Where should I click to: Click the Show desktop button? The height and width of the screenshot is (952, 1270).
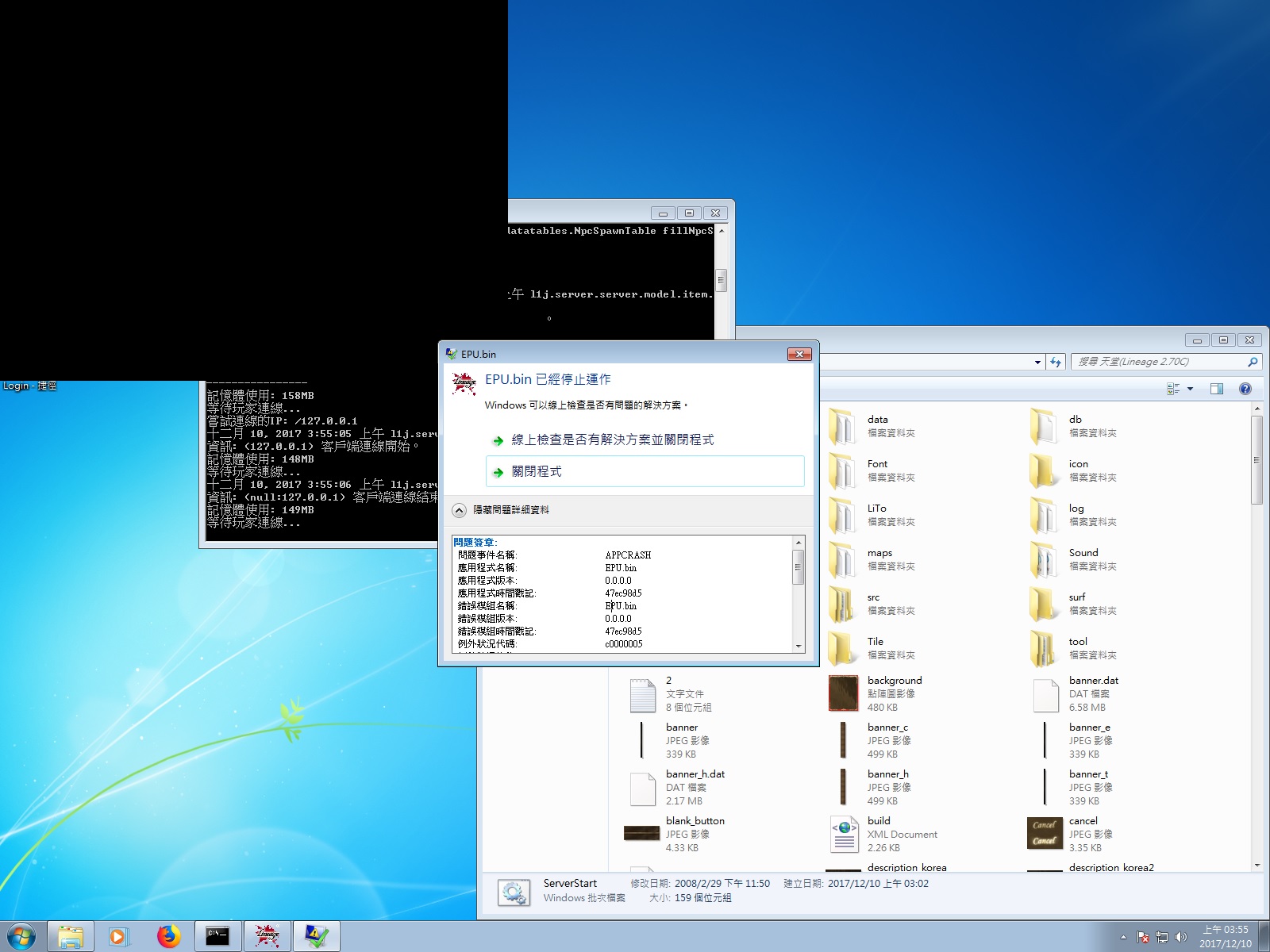click(x=1264, y=937)
